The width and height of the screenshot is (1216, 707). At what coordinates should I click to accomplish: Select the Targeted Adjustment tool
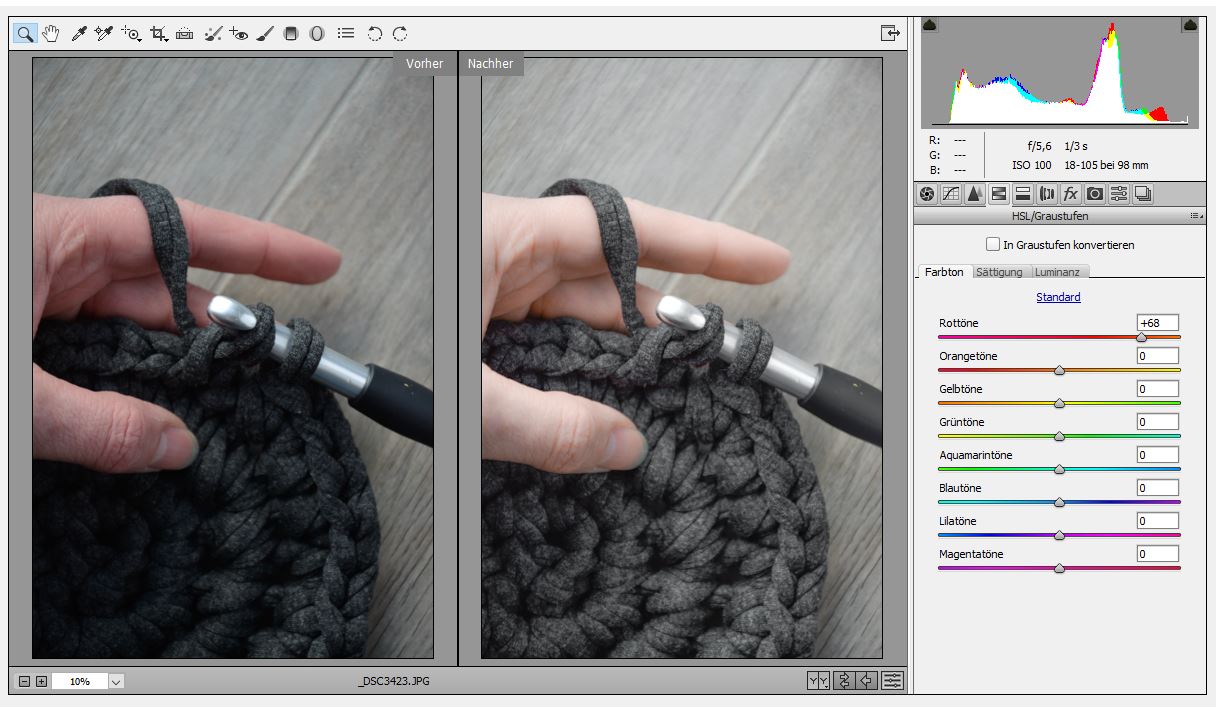[x=131, y=33]
